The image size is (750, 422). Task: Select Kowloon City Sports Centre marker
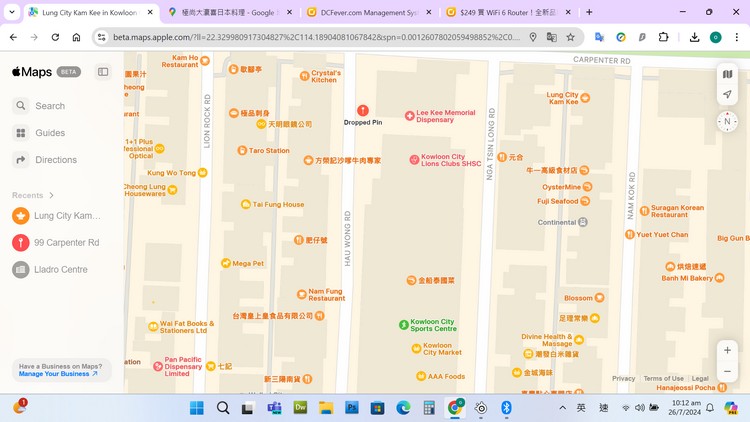(x=404, y=325)
